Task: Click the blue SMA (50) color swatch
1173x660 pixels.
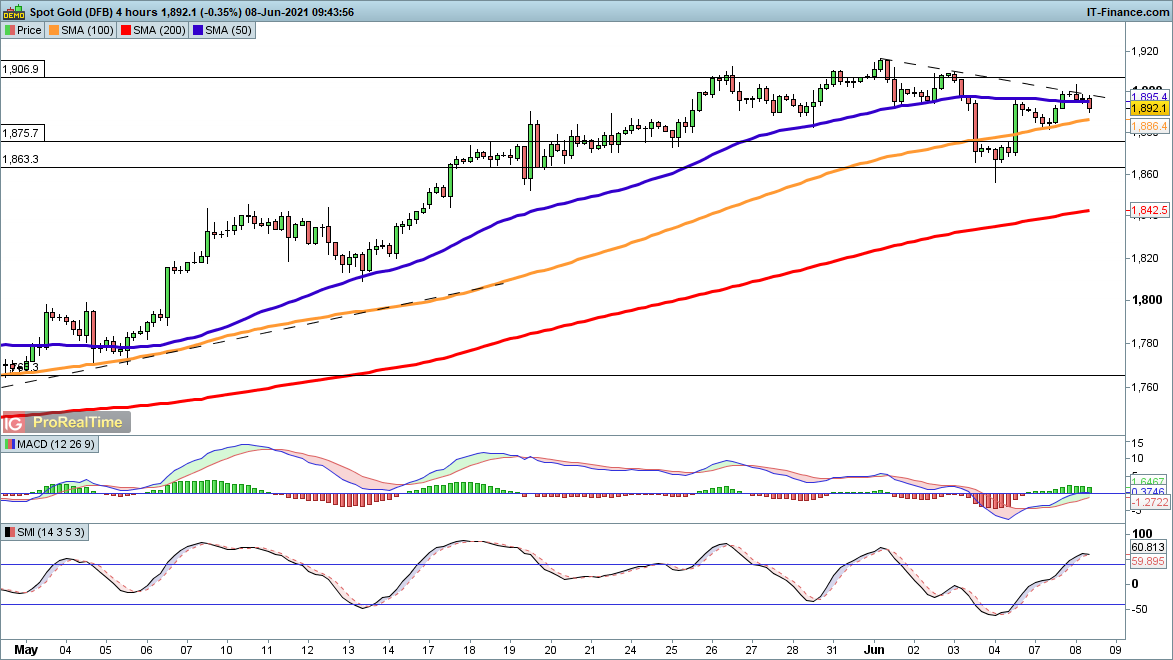Action: coord(197,31)
